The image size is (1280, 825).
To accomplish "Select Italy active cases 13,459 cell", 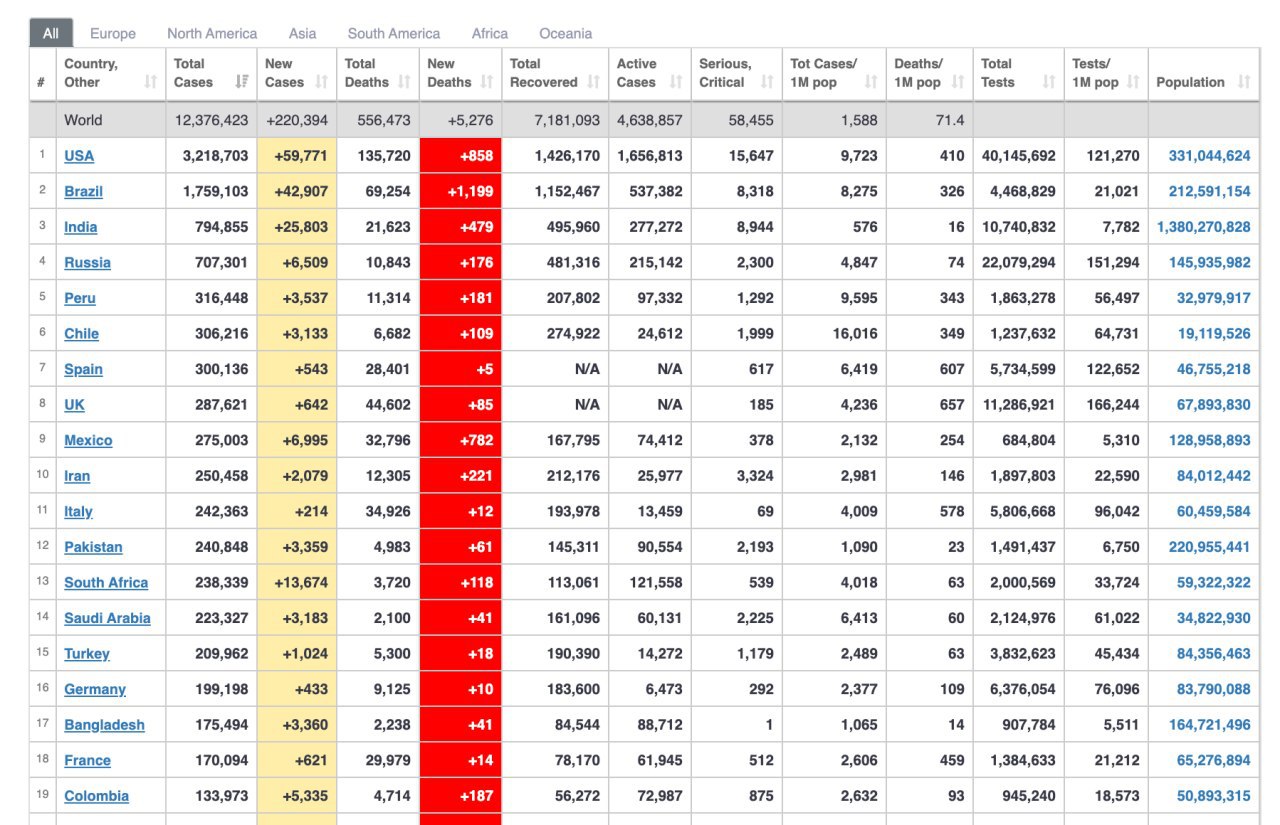I will pos(648,512).
